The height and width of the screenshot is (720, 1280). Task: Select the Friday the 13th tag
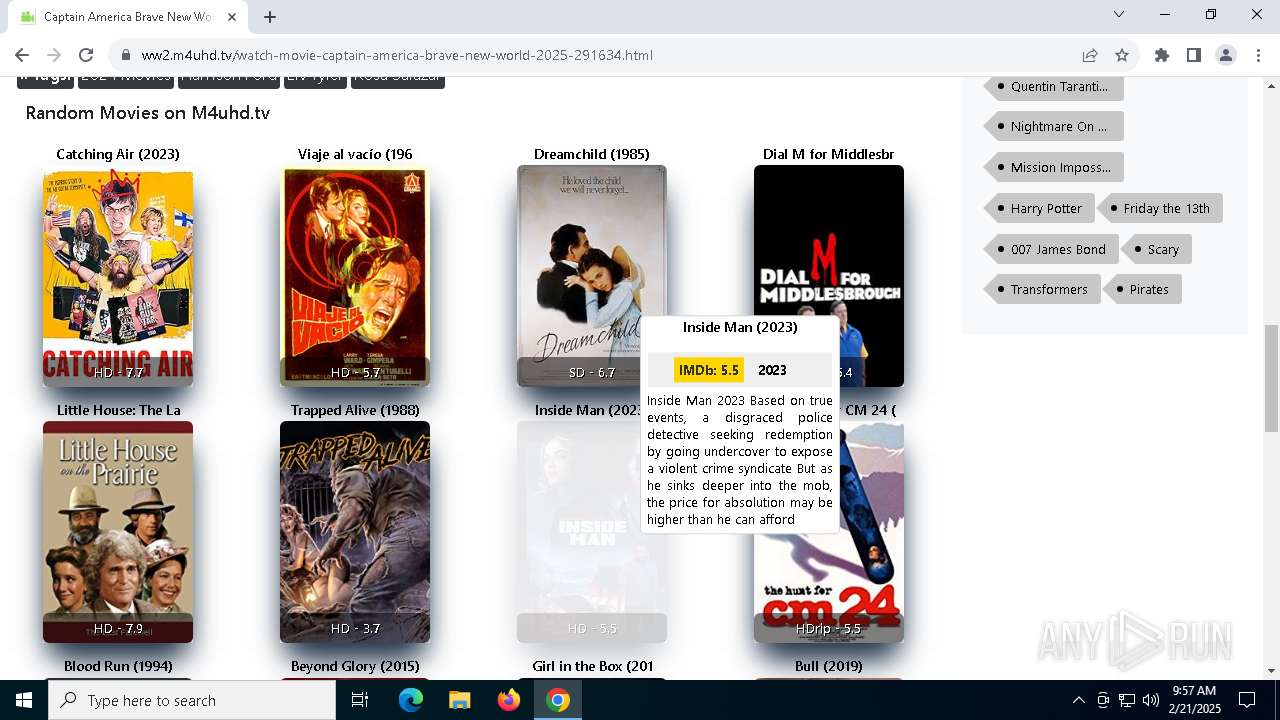1160,209
